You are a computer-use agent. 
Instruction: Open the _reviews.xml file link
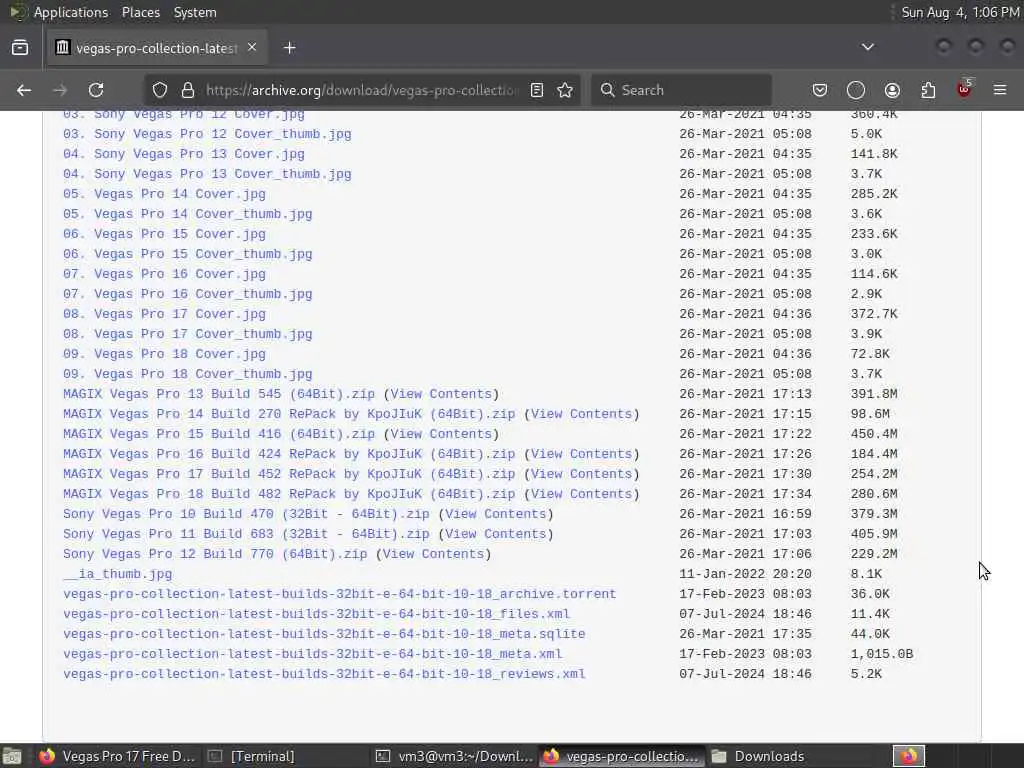click(324, 674)
